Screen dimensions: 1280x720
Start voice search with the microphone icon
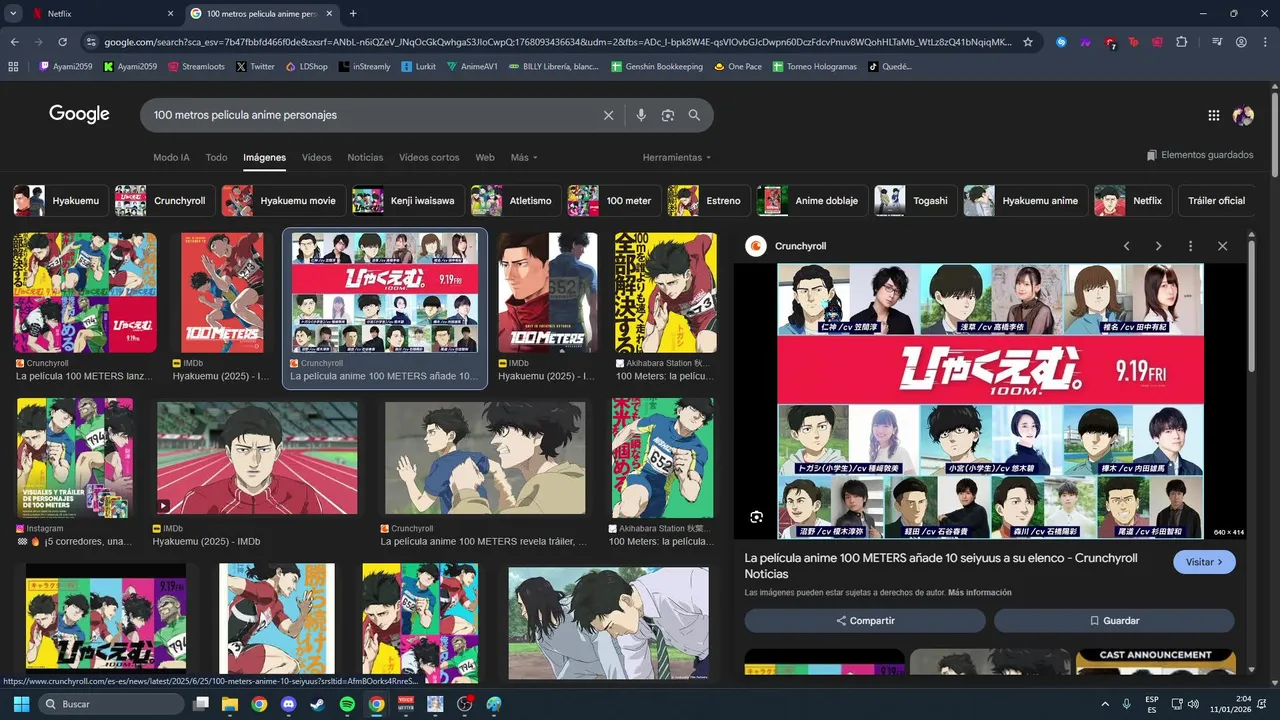point(641,115)
